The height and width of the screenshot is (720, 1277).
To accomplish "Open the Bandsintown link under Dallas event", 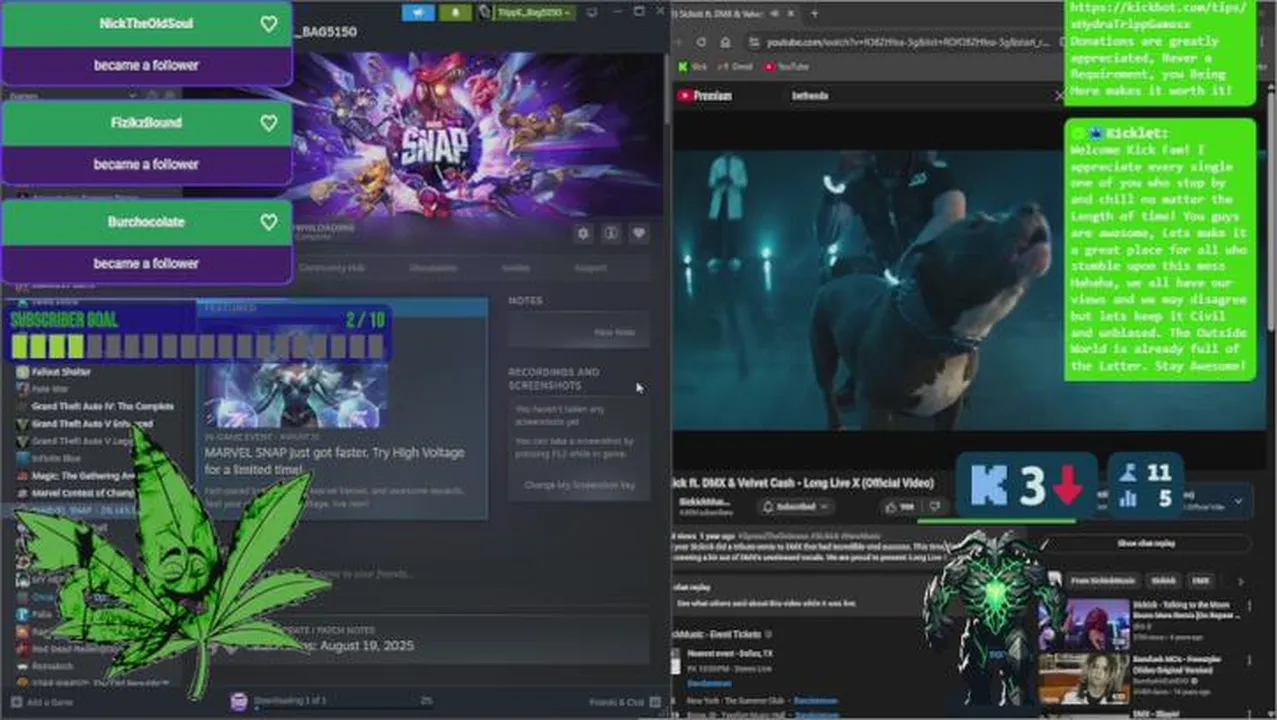I will coord(708,682).
